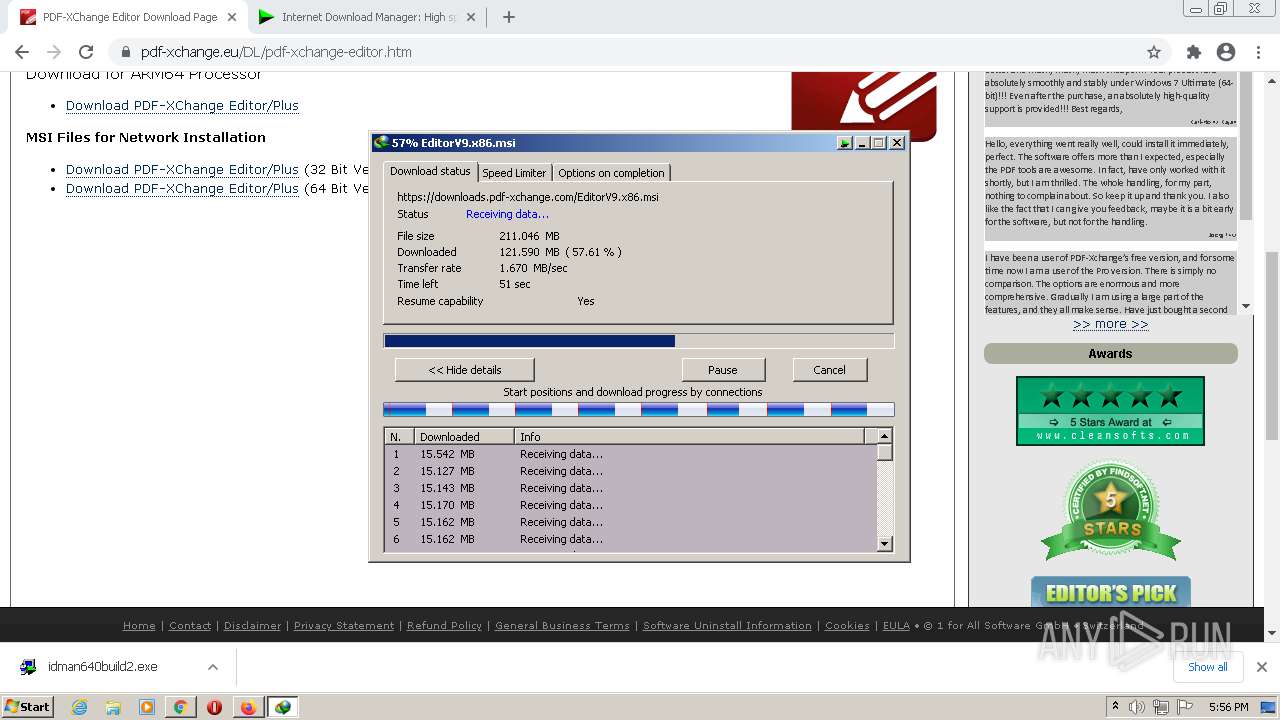The height and width of the screenshot is (720, 1280).
Task: Click Hide details button
Action: point(465,370)
